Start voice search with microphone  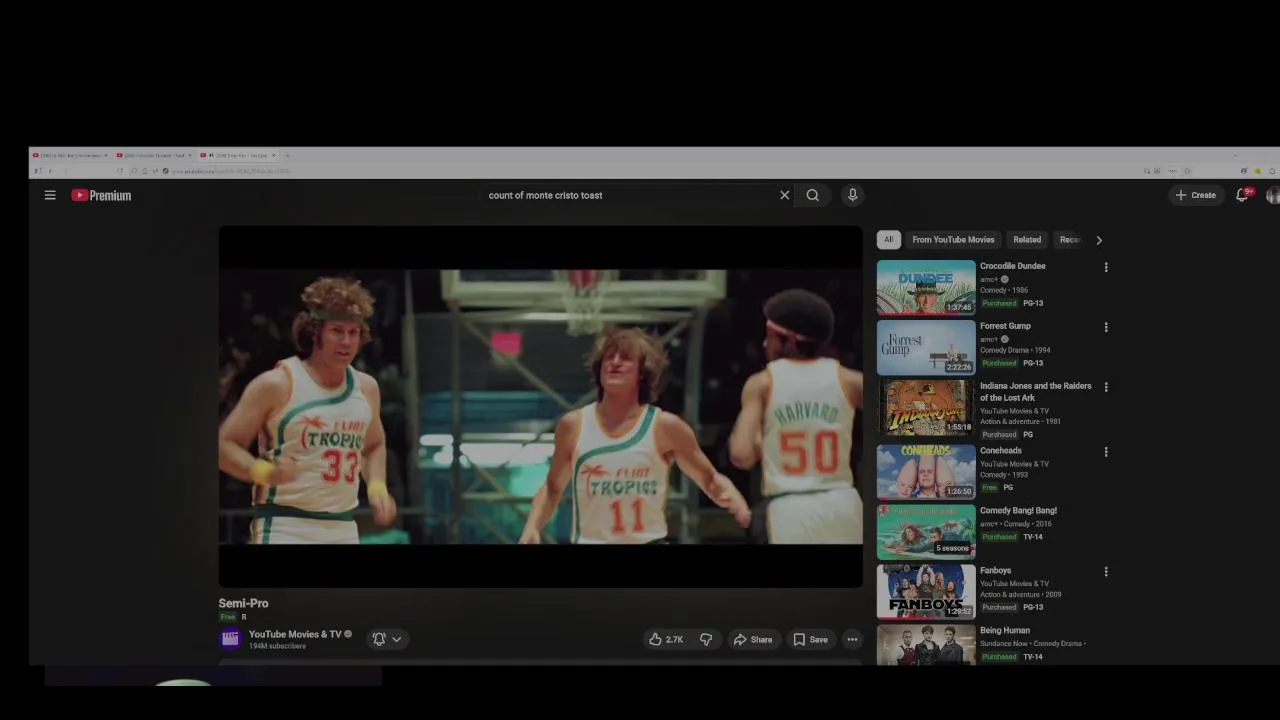click(x=853, y=195)
